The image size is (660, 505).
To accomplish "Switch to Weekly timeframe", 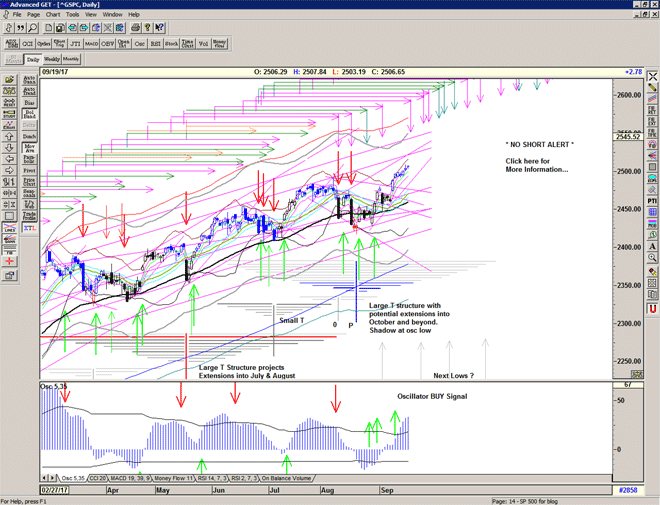I will 52,60.
